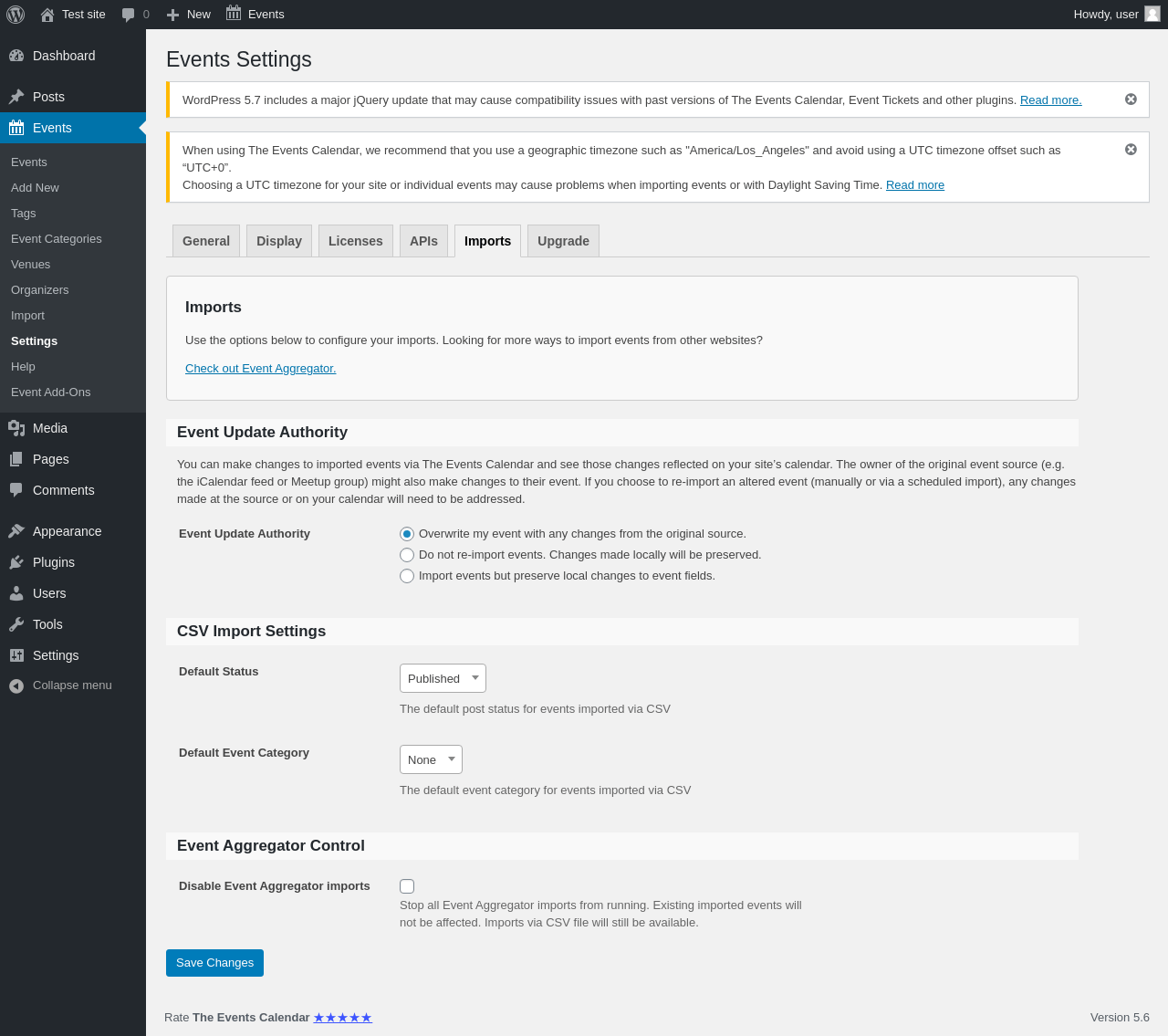This screenshot has width=1168, height=1036.
Task: Click the Appearance paintbrush icon
Action: tap(16, 531)
